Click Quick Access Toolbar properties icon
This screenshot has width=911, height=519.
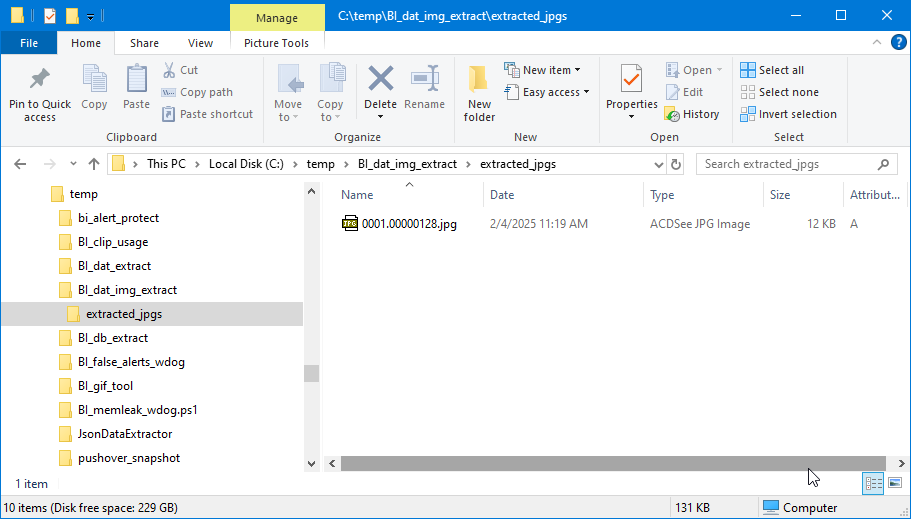click(50, 16)
